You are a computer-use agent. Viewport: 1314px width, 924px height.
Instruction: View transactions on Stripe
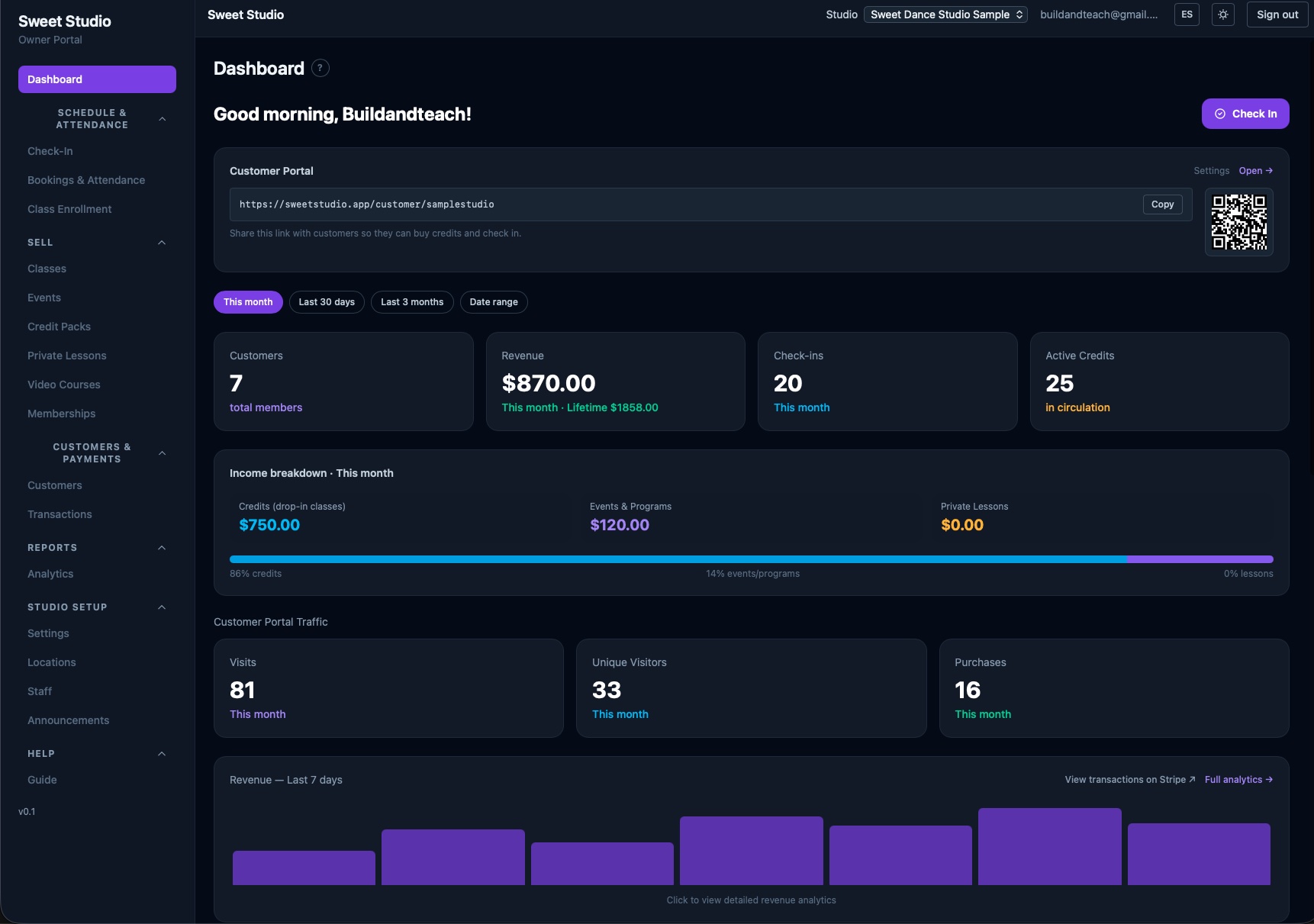click(x=1130, y=780)
